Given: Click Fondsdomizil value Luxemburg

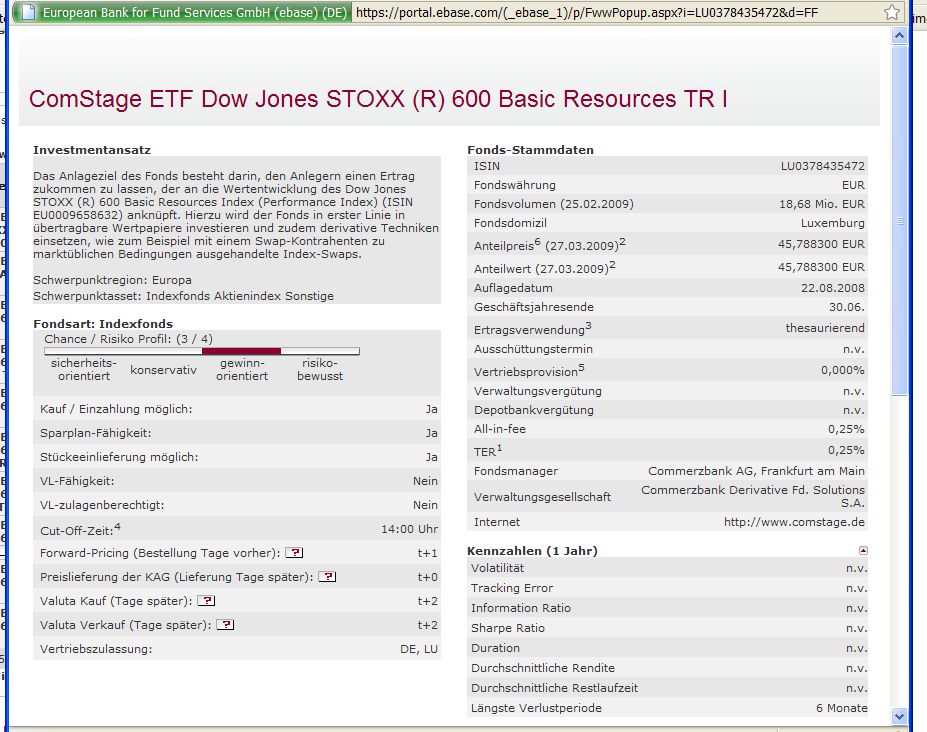Looking at the screenshot, I should click(832, 223).
